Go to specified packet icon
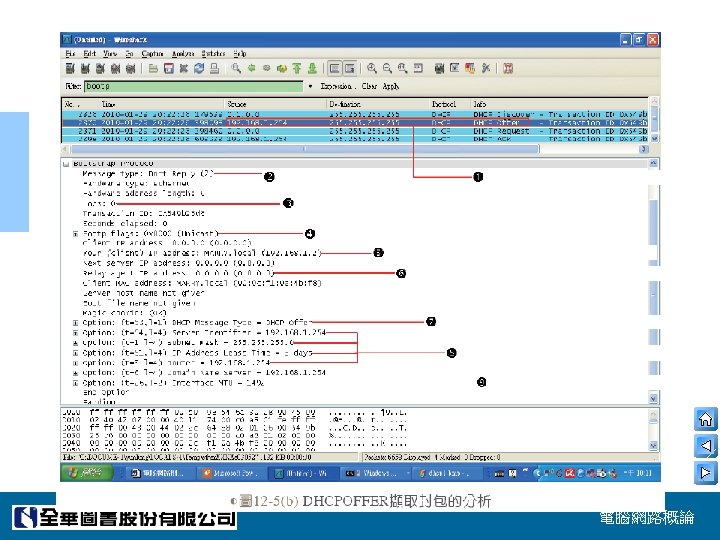 281,68
